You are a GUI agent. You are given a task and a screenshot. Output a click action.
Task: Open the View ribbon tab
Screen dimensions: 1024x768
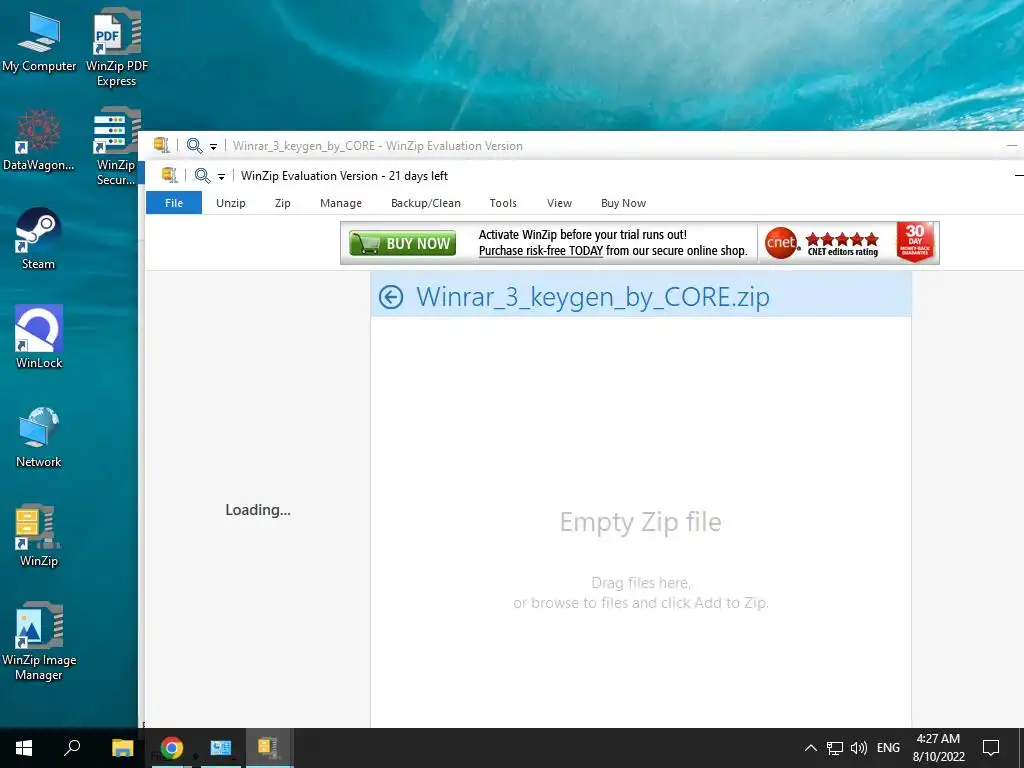click(x=559, y=203)
